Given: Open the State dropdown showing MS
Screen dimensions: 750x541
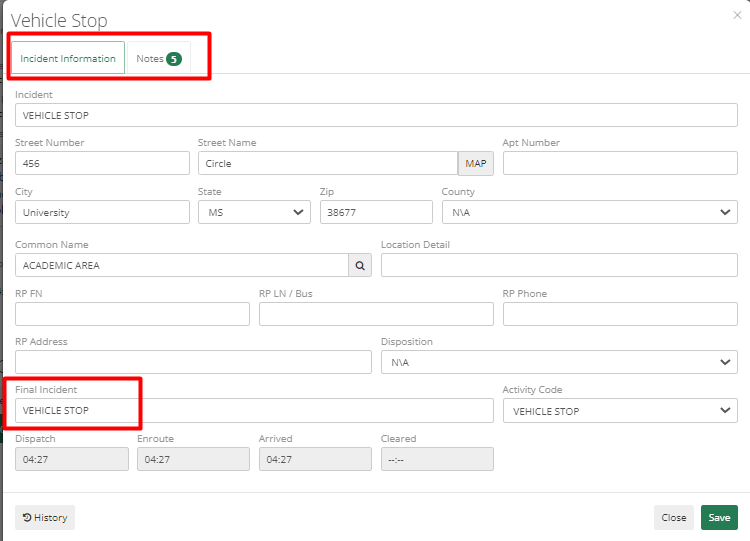Looking at the screenshot, I should [254, 212].
